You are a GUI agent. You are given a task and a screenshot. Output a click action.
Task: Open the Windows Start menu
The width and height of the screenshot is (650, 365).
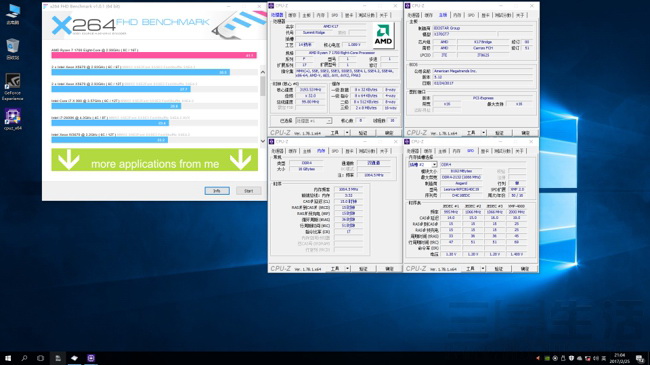8,358
